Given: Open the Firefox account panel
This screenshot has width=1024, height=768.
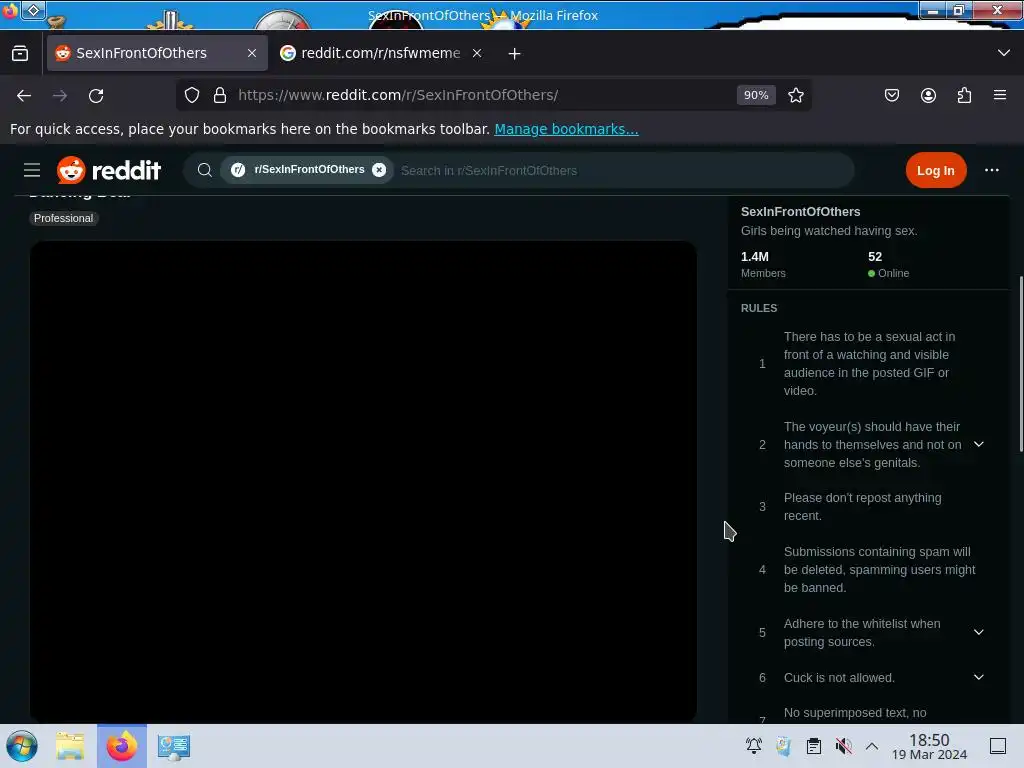Looking at the screenshot, I should (x=928, y=95).
